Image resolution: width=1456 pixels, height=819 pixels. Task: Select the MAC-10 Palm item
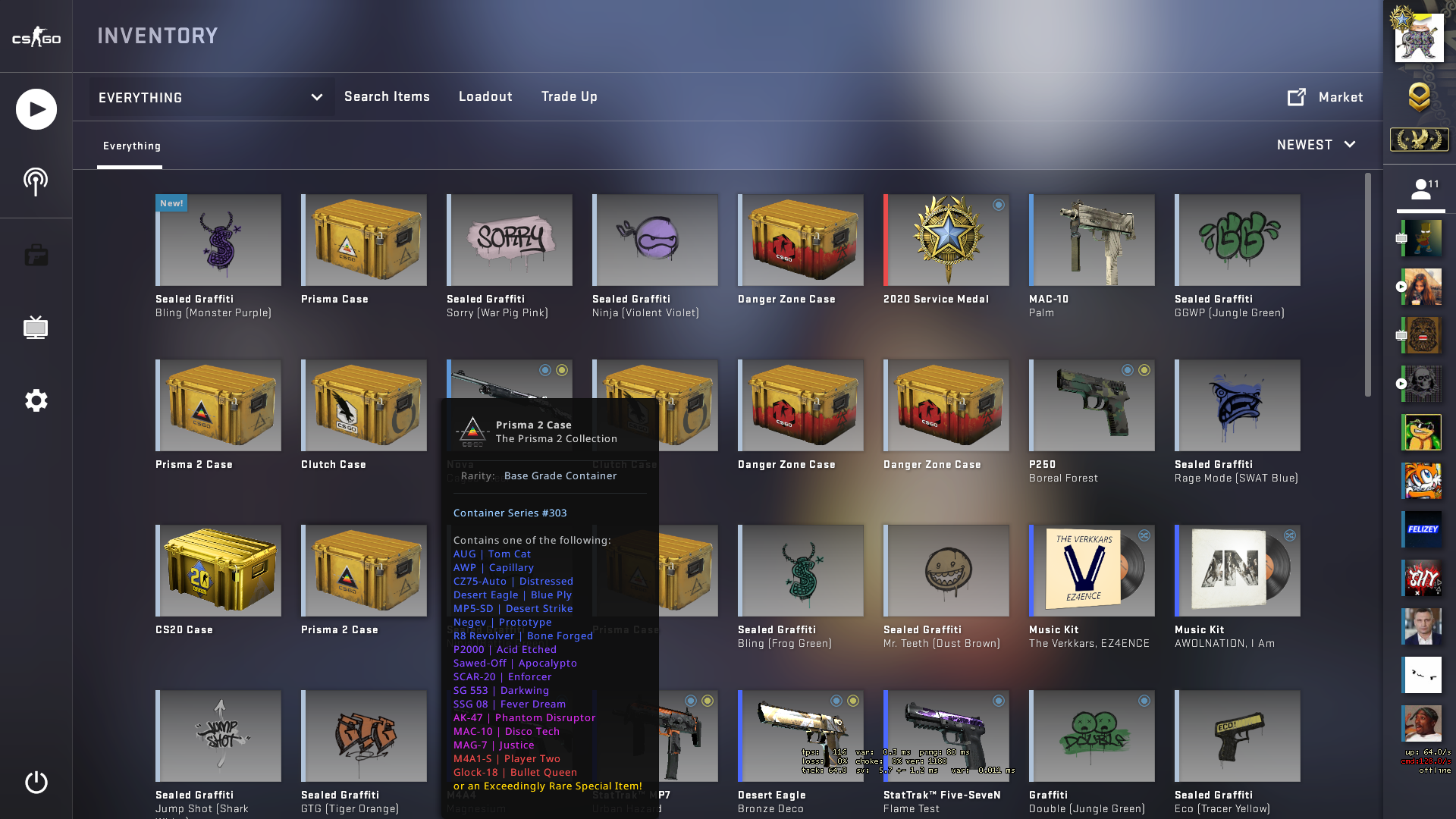1092,240
